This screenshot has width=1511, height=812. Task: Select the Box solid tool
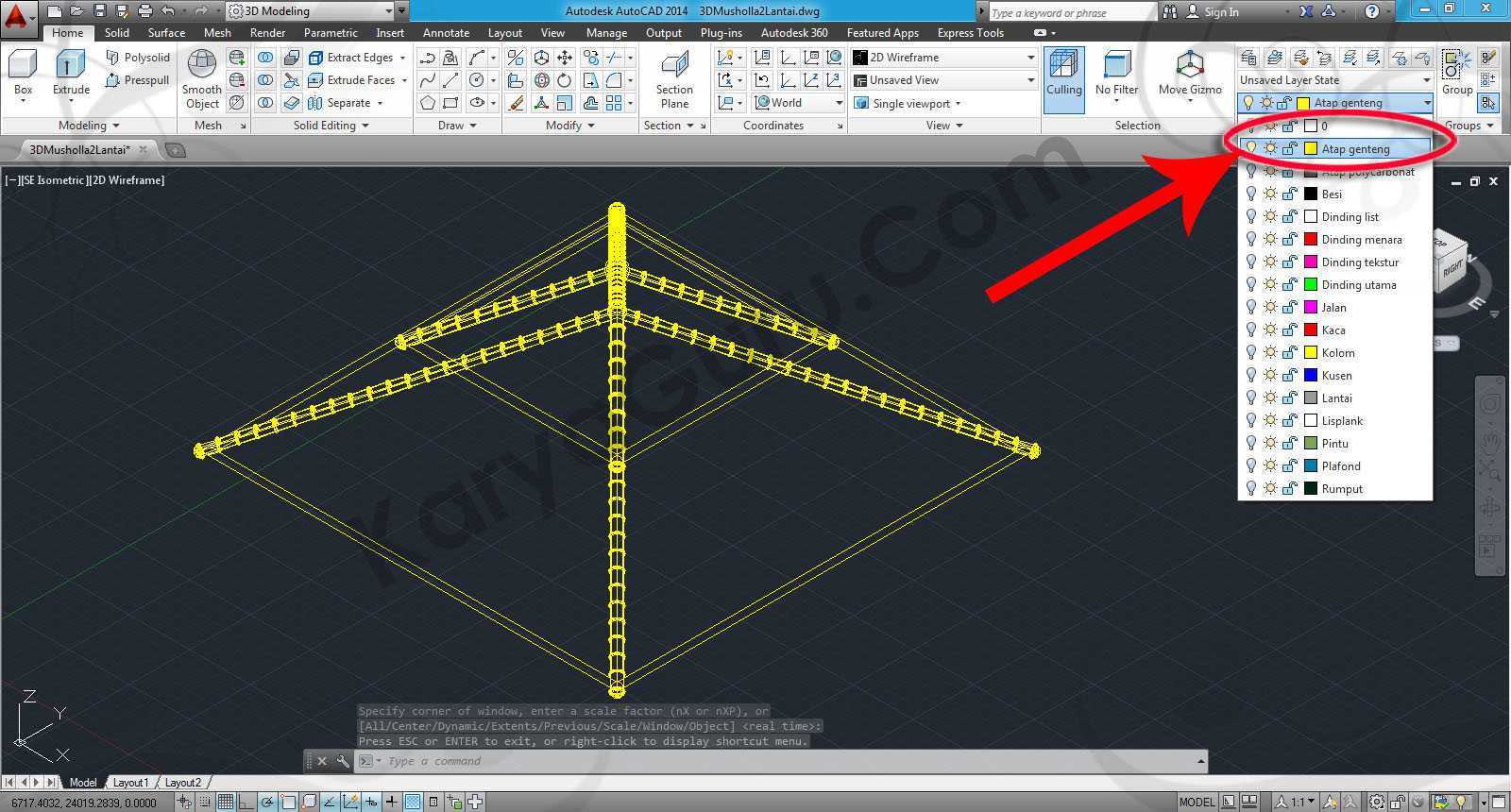click(23, 74)
